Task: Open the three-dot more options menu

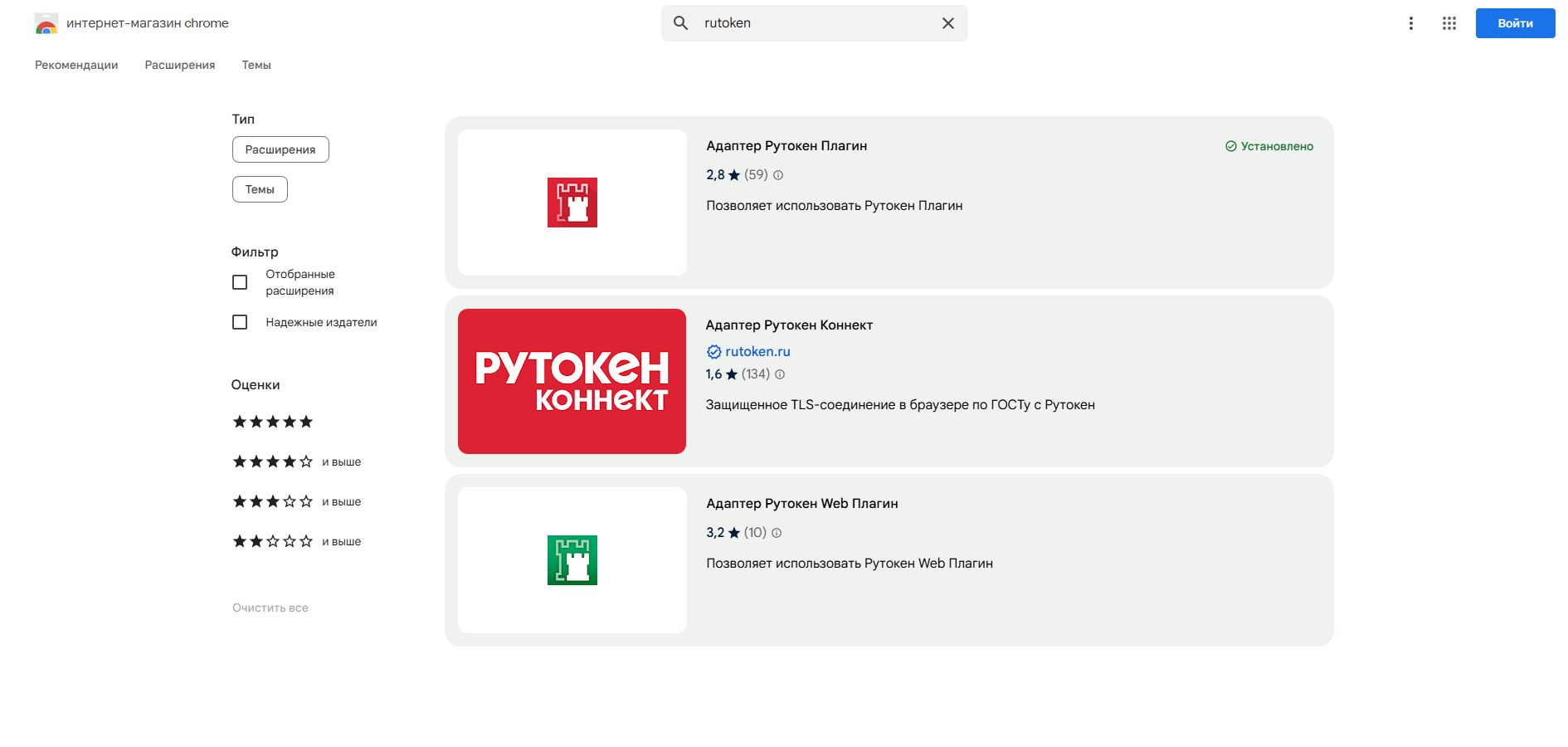Action: [1410, 23]
